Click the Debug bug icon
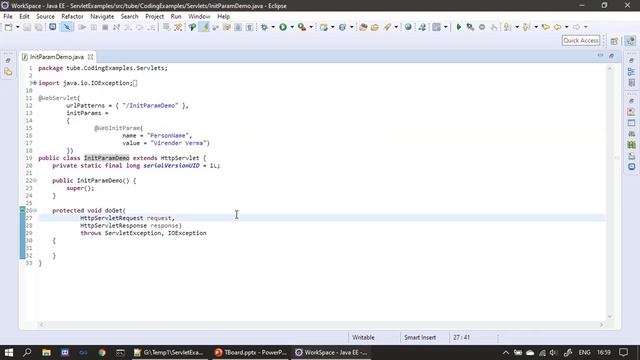The height and width of the screenshot is (360, 640). (264, 27)
